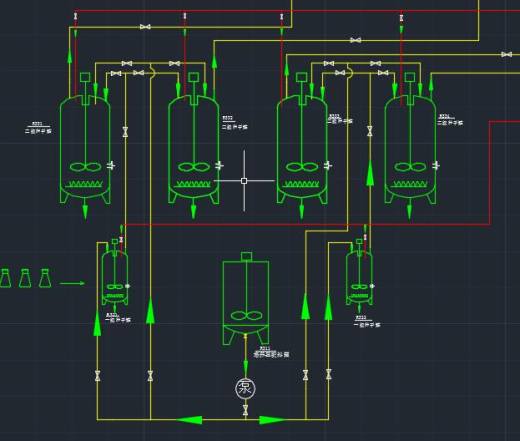Viewport: 520px width, 441px height.
Task: Select the valve on the top pipe between reactors one and two
Action: [145, 27]
